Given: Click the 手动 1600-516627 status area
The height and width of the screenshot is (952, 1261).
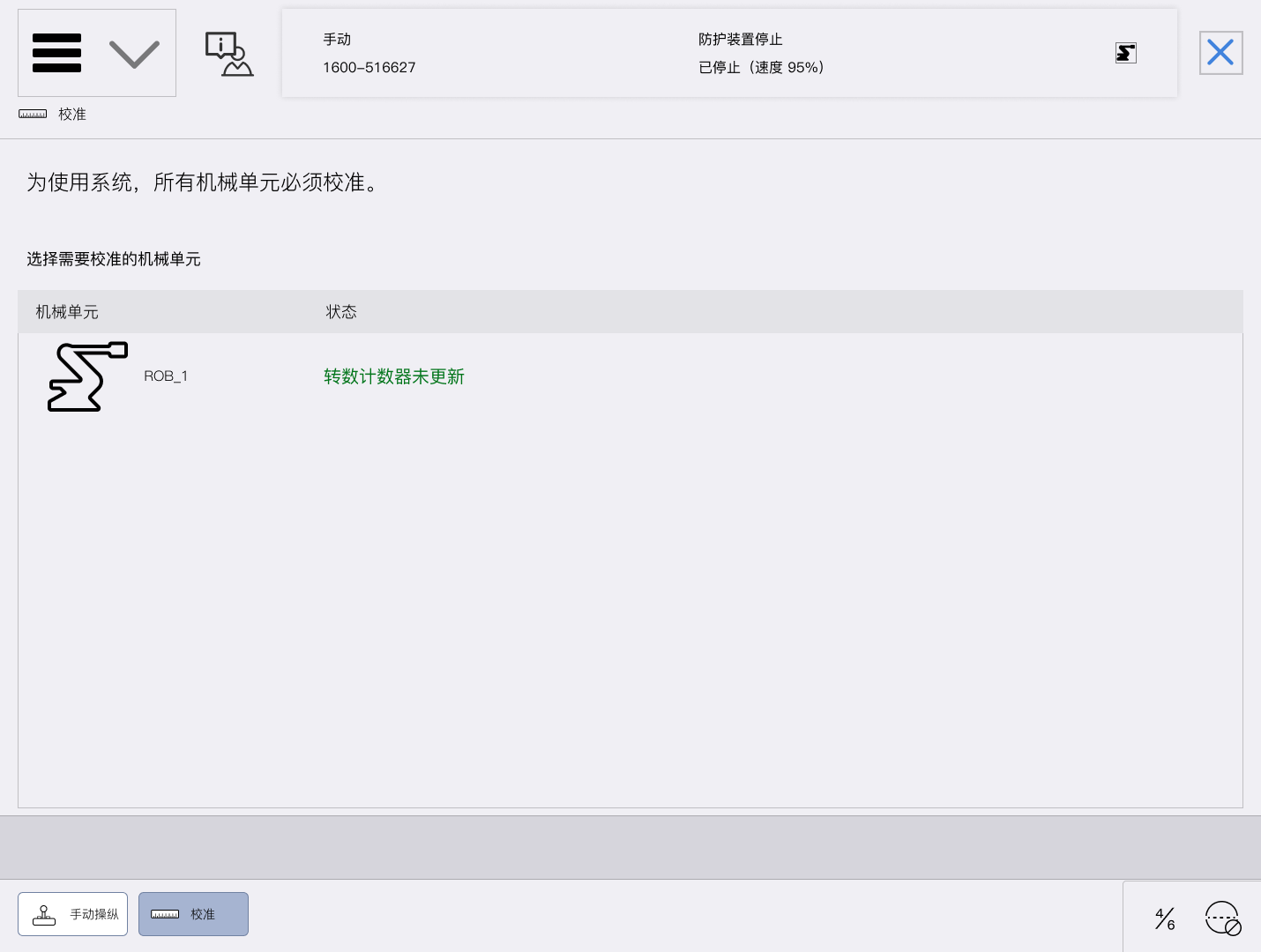Looking at the screenshot, I should pyautogui.click(x=369, y=54).
